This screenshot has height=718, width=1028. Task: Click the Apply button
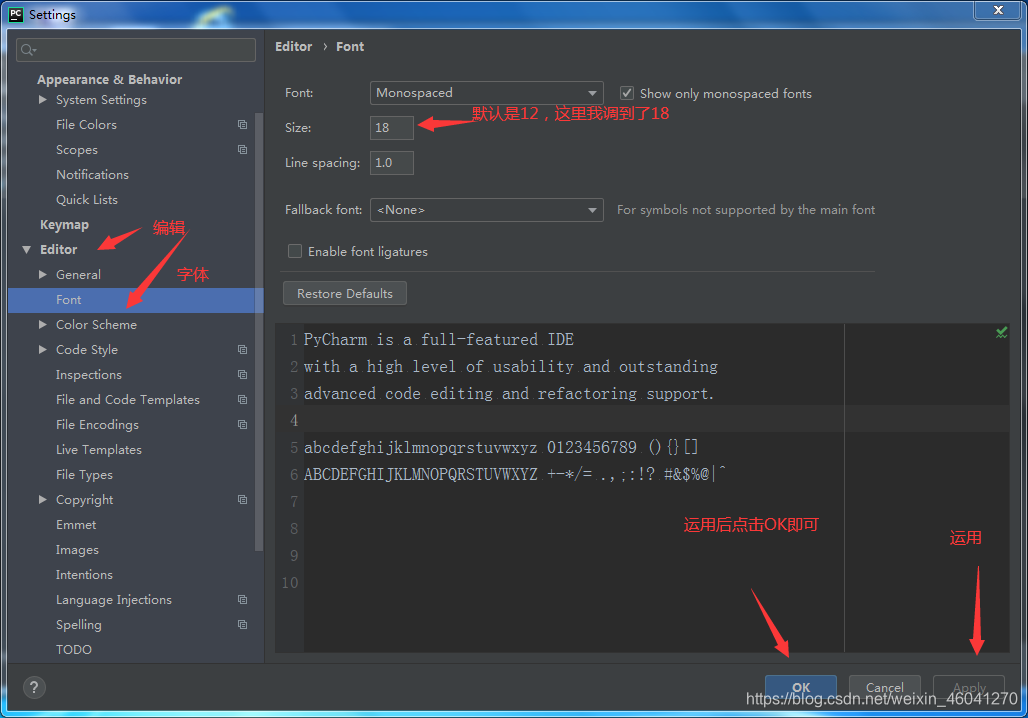[968, 687]
